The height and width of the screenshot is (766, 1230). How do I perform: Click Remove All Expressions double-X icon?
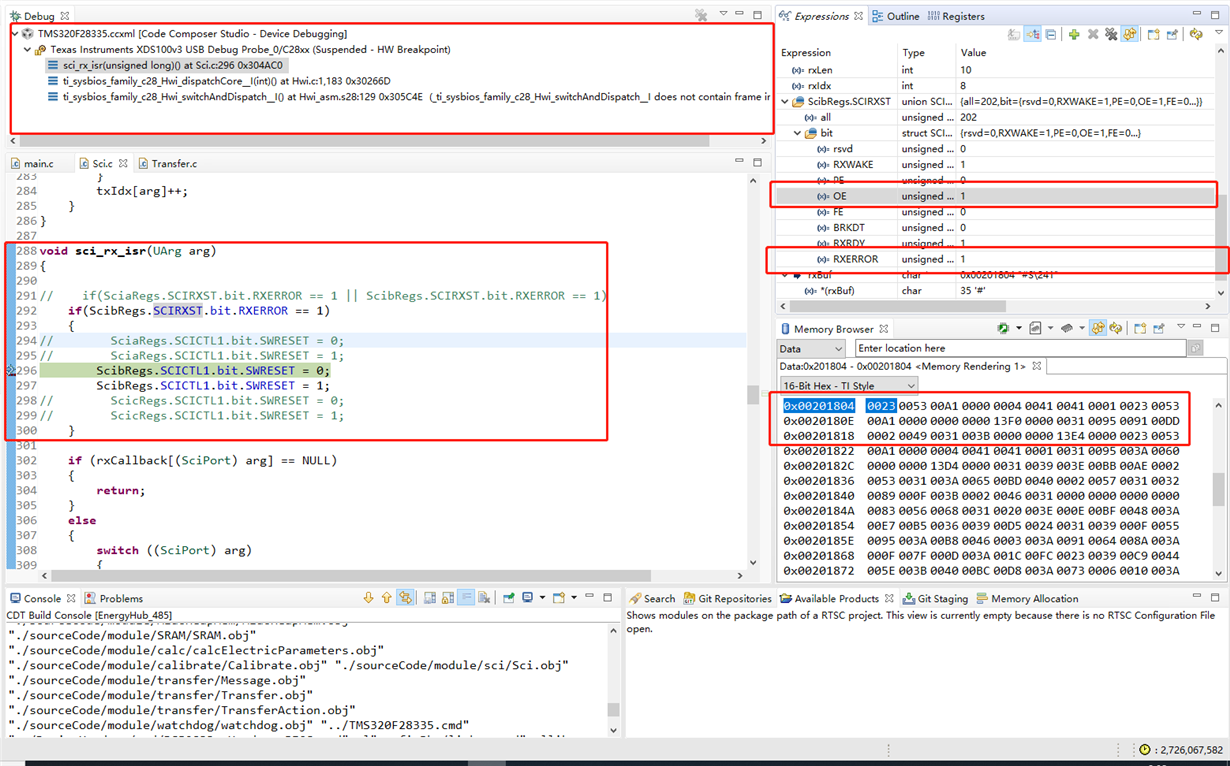point(1110,34)
